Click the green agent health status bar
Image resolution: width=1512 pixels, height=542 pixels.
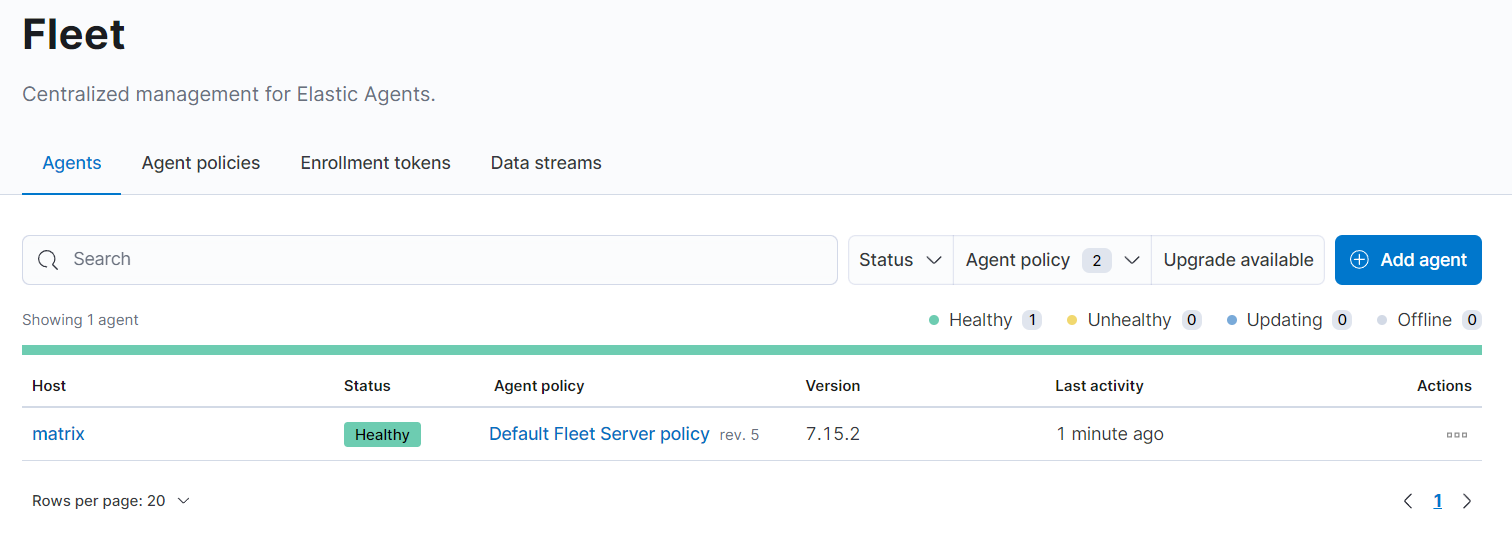point(752,350)
